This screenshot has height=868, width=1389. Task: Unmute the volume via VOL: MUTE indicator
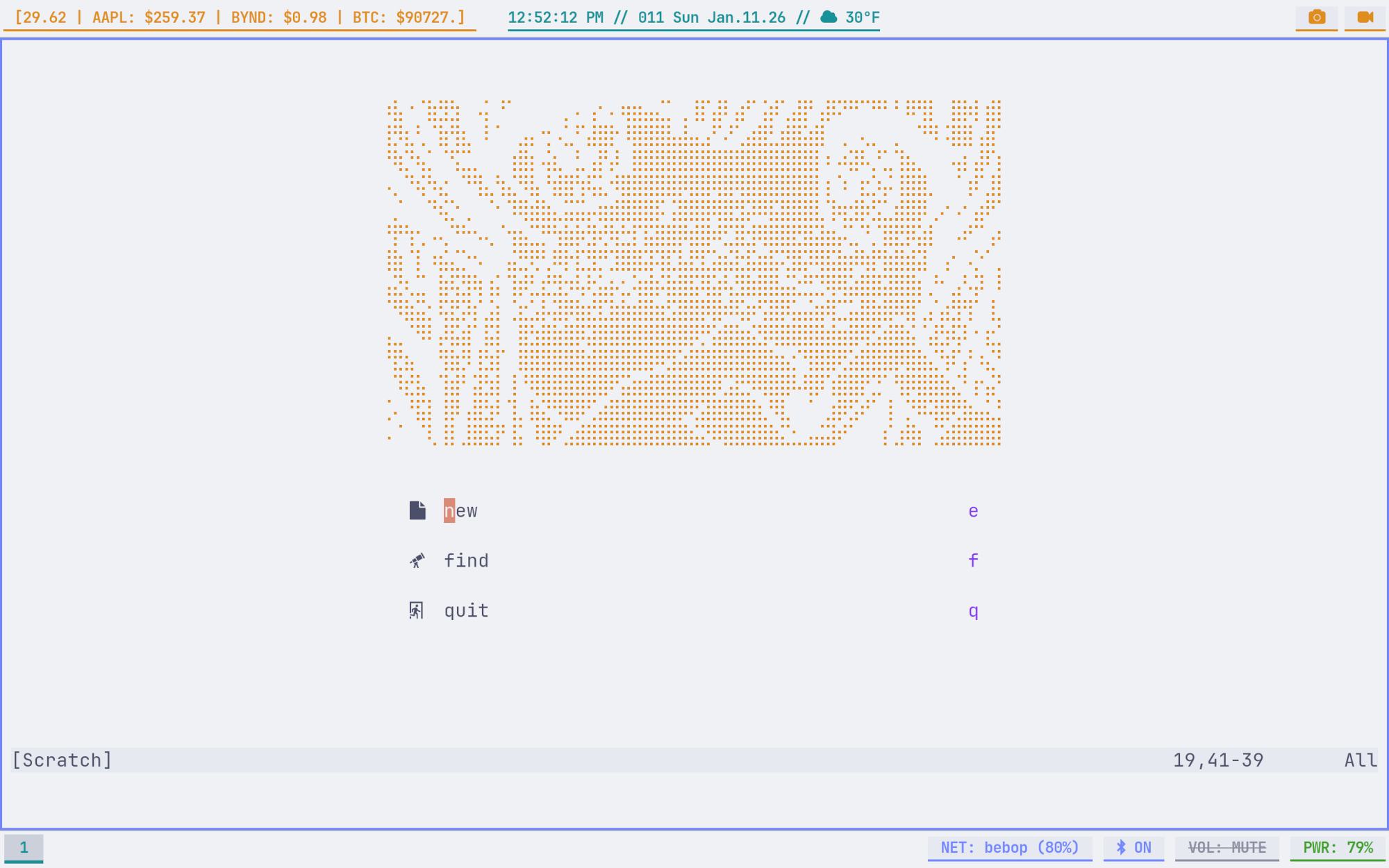coord(1226,847)
